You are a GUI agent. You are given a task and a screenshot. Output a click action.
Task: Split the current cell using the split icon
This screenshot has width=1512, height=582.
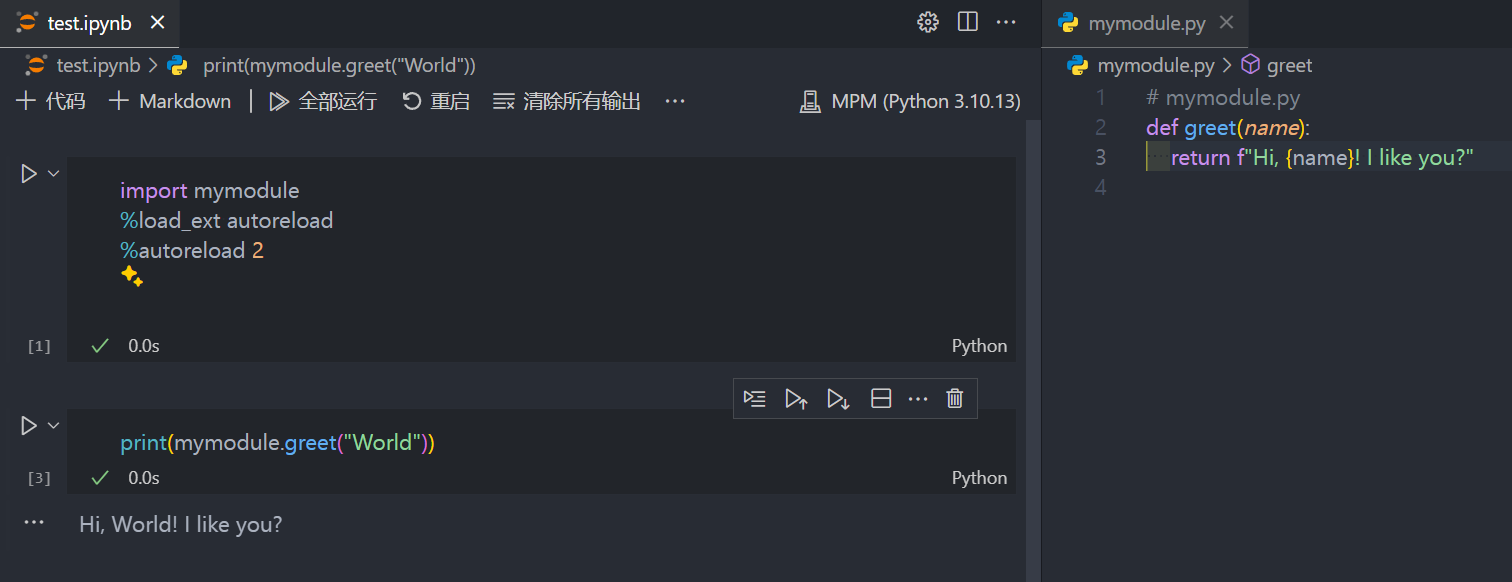(880, 398)
